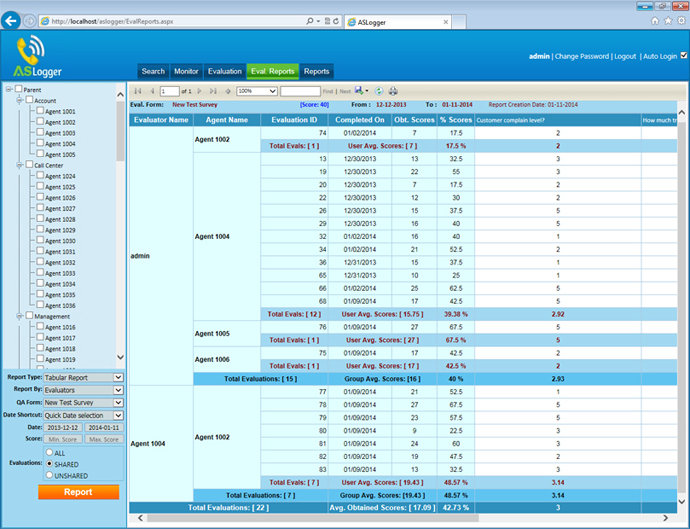Check the Agent 1002 checkbox in tree
Image resolution: width=690 pixels, height=529 pixels.
(x=40, y=122)
